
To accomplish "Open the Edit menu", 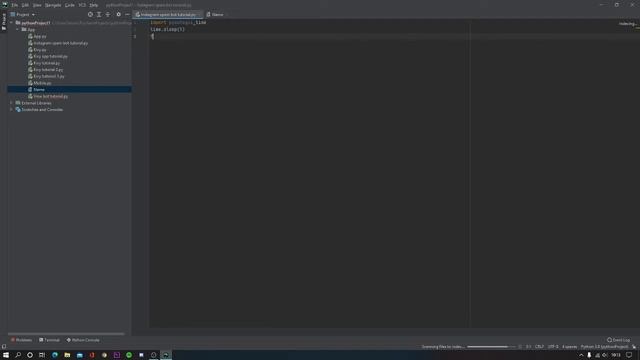I will [25, 5].
